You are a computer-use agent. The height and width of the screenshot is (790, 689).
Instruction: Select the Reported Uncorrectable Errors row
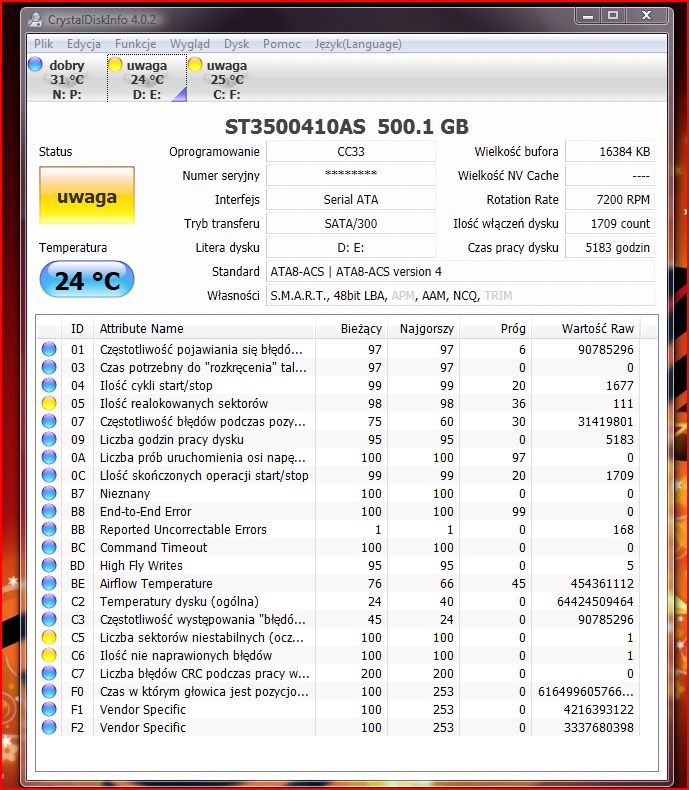(338, 529)
